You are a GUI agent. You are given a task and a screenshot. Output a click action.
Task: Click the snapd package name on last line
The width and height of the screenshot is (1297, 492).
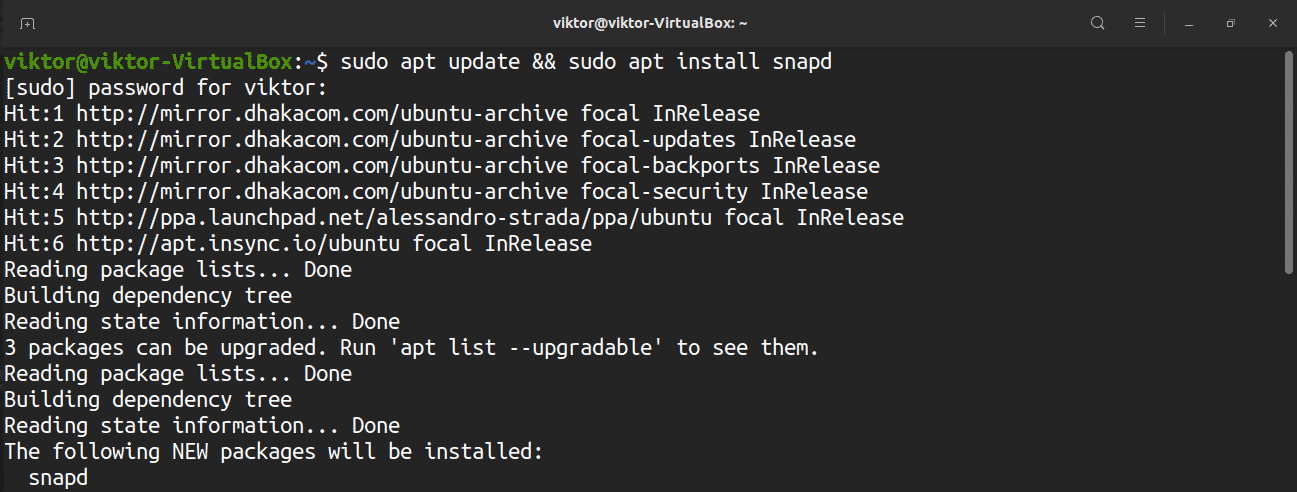tap(58, 478)
